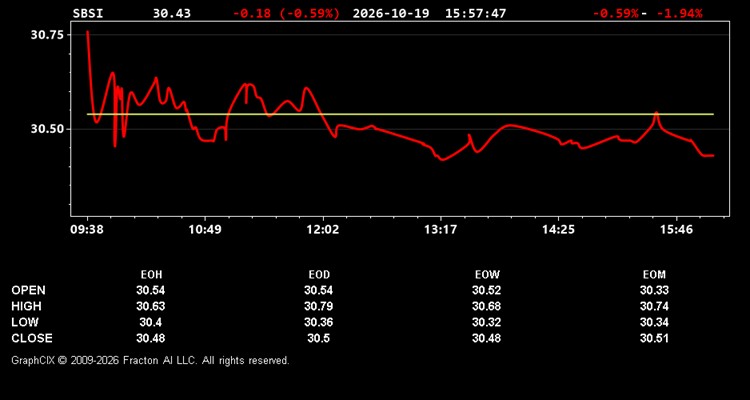This screenshot has width=750, height=400.
Task: Click the EOH column header
Action: click(x=151, y=275)
